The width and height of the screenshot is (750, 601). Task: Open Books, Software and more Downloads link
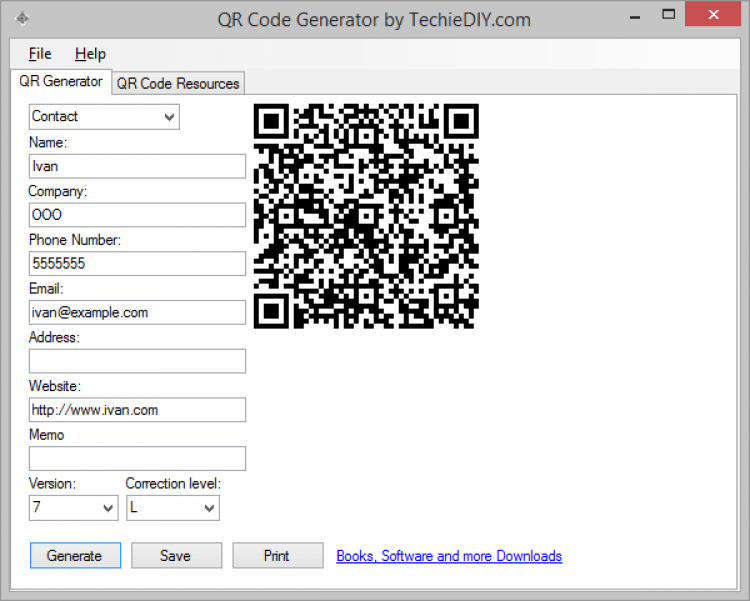449,556
